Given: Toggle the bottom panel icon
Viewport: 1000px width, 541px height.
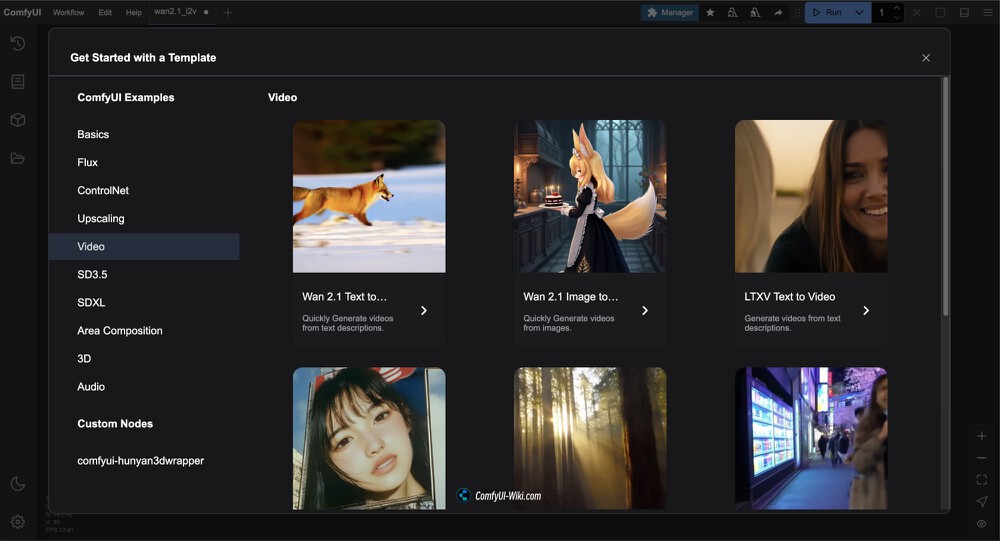Looking at the screenshot, I should (964, 13).
